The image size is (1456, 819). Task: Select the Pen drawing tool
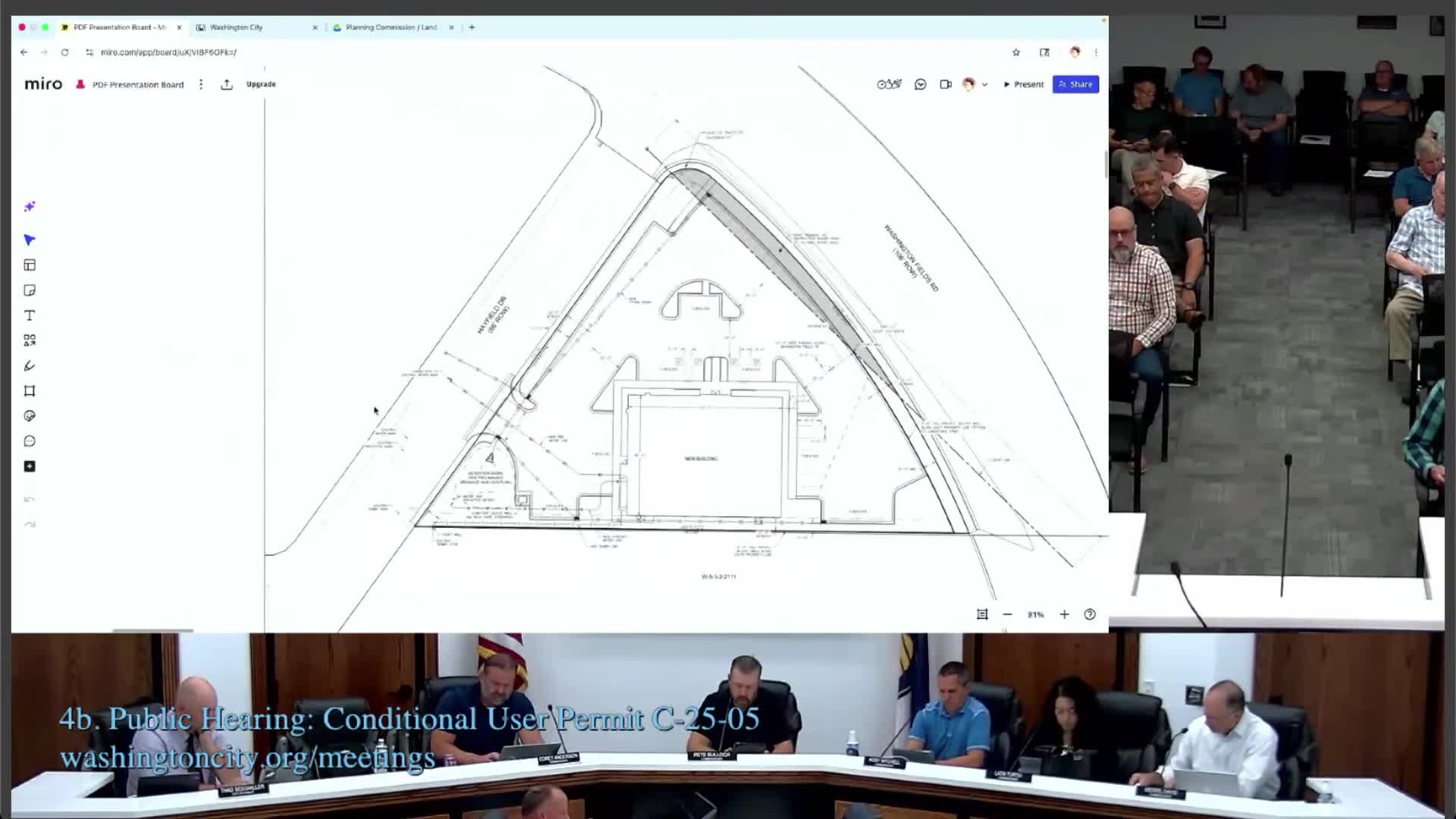30,366
